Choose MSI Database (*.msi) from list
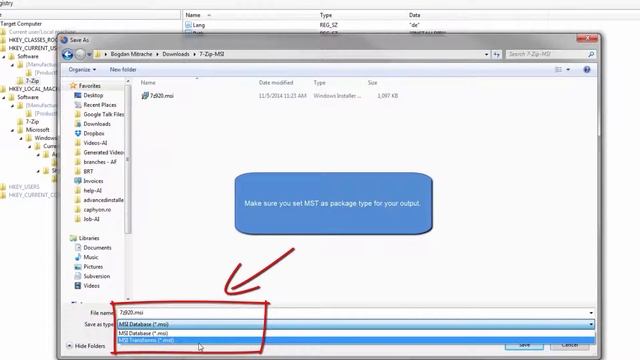Viewport: 640px width, 360px height. click(356, 333)
